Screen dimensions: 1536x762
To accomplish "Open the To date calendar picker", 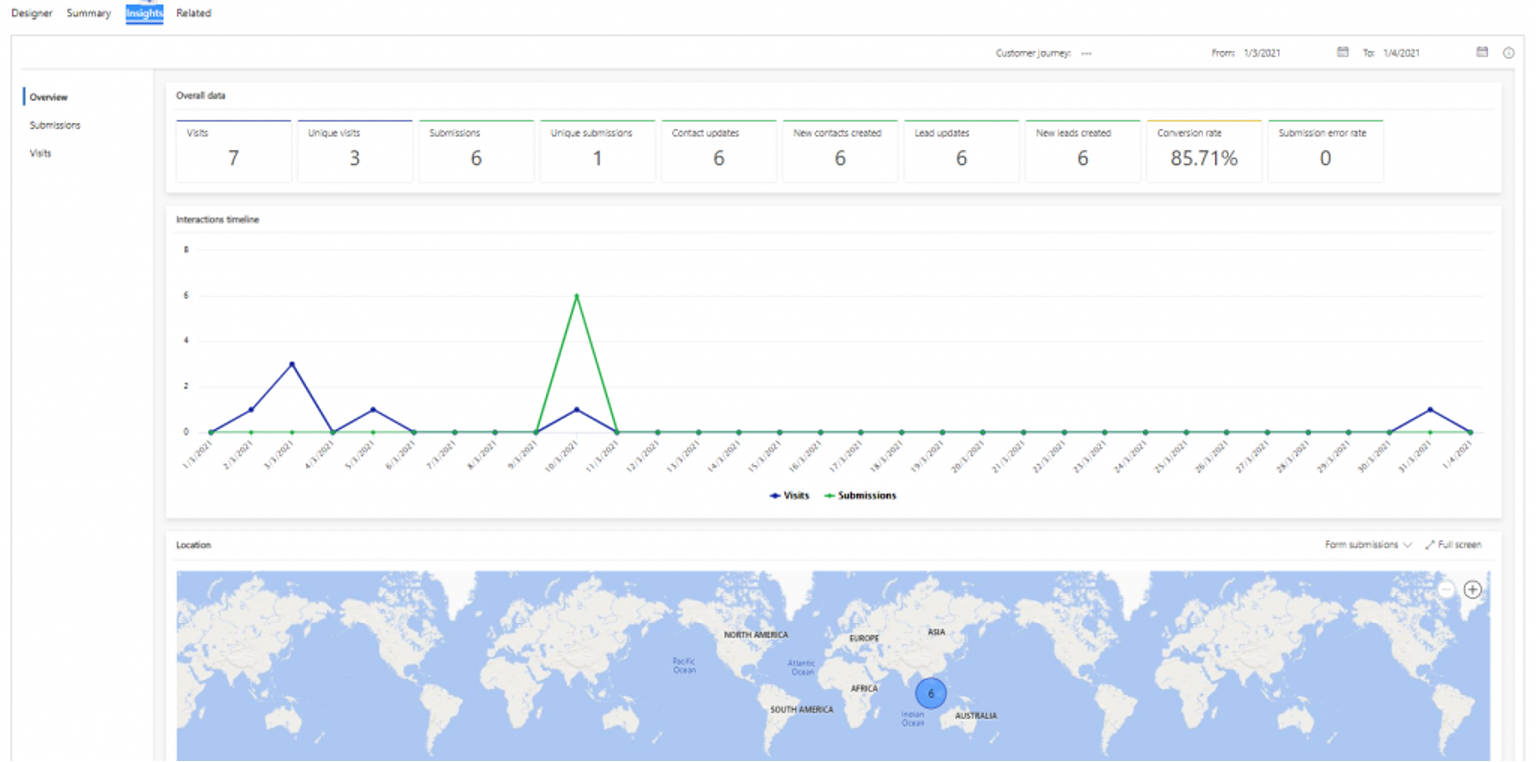I will click(1482, 53).
